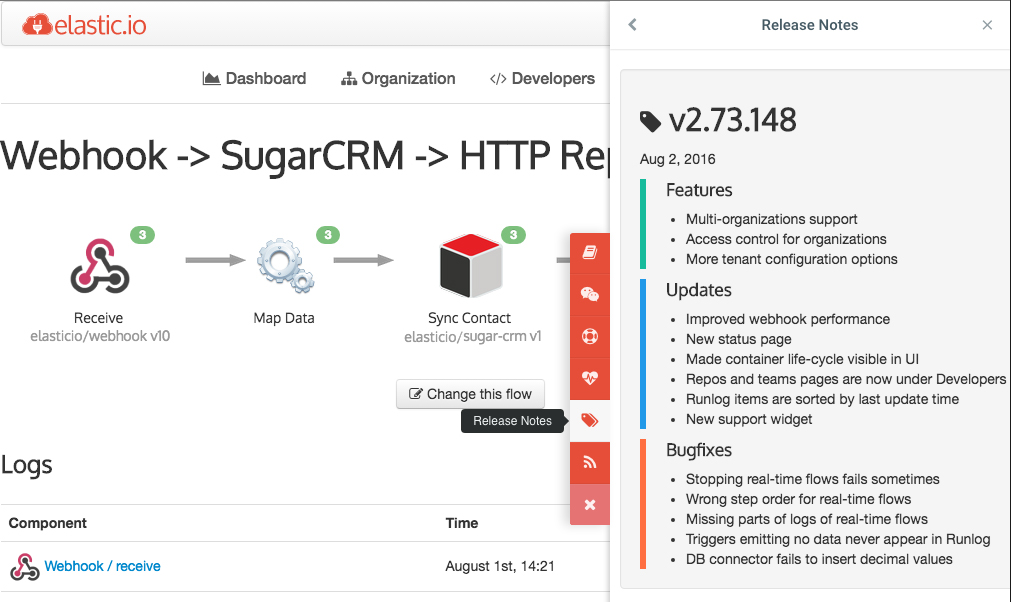Click the webhook icon in the logs row
The image size is (1011, 602).
point(25,567)
